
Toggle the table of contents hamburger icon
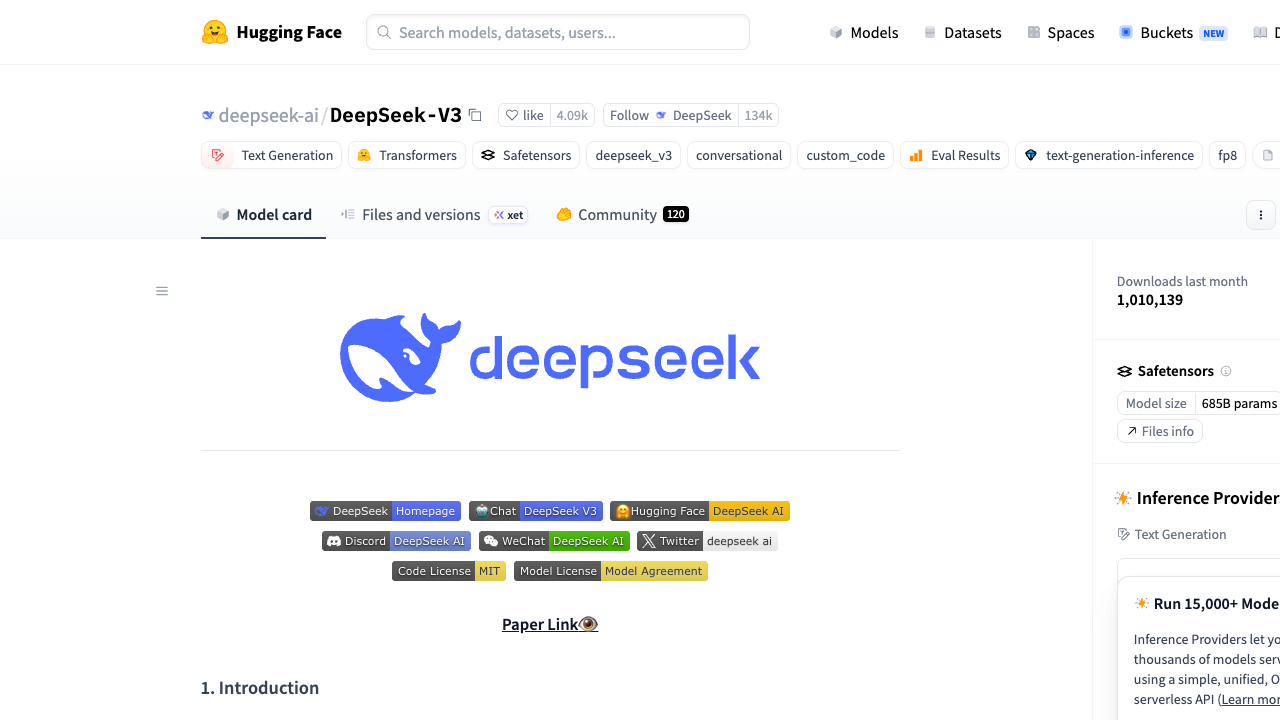point(162,291)
